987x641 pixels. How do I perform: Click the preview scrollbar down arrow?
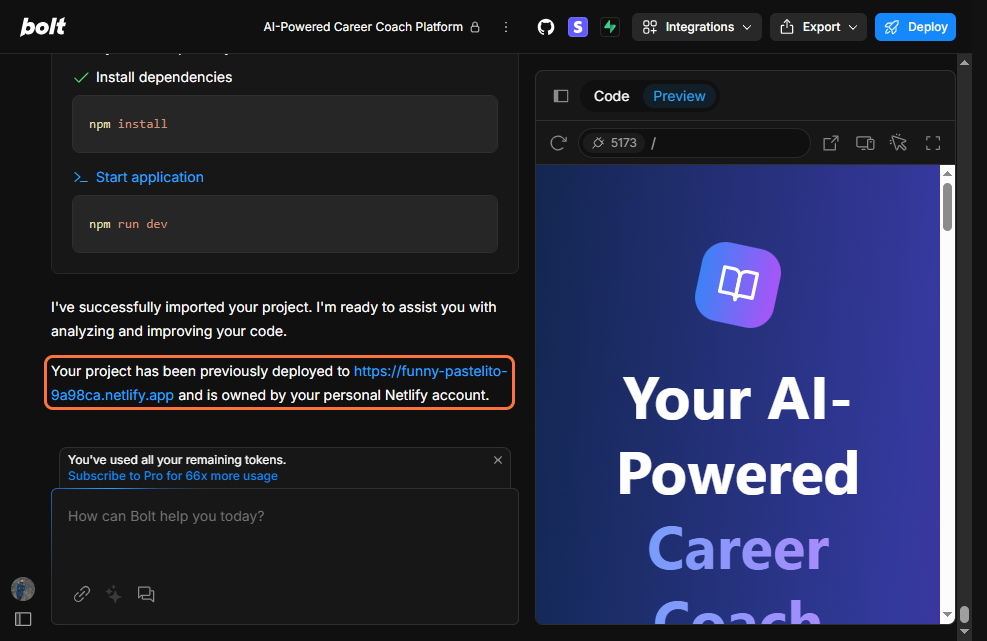pyautogui.click(x=947, y=615)
